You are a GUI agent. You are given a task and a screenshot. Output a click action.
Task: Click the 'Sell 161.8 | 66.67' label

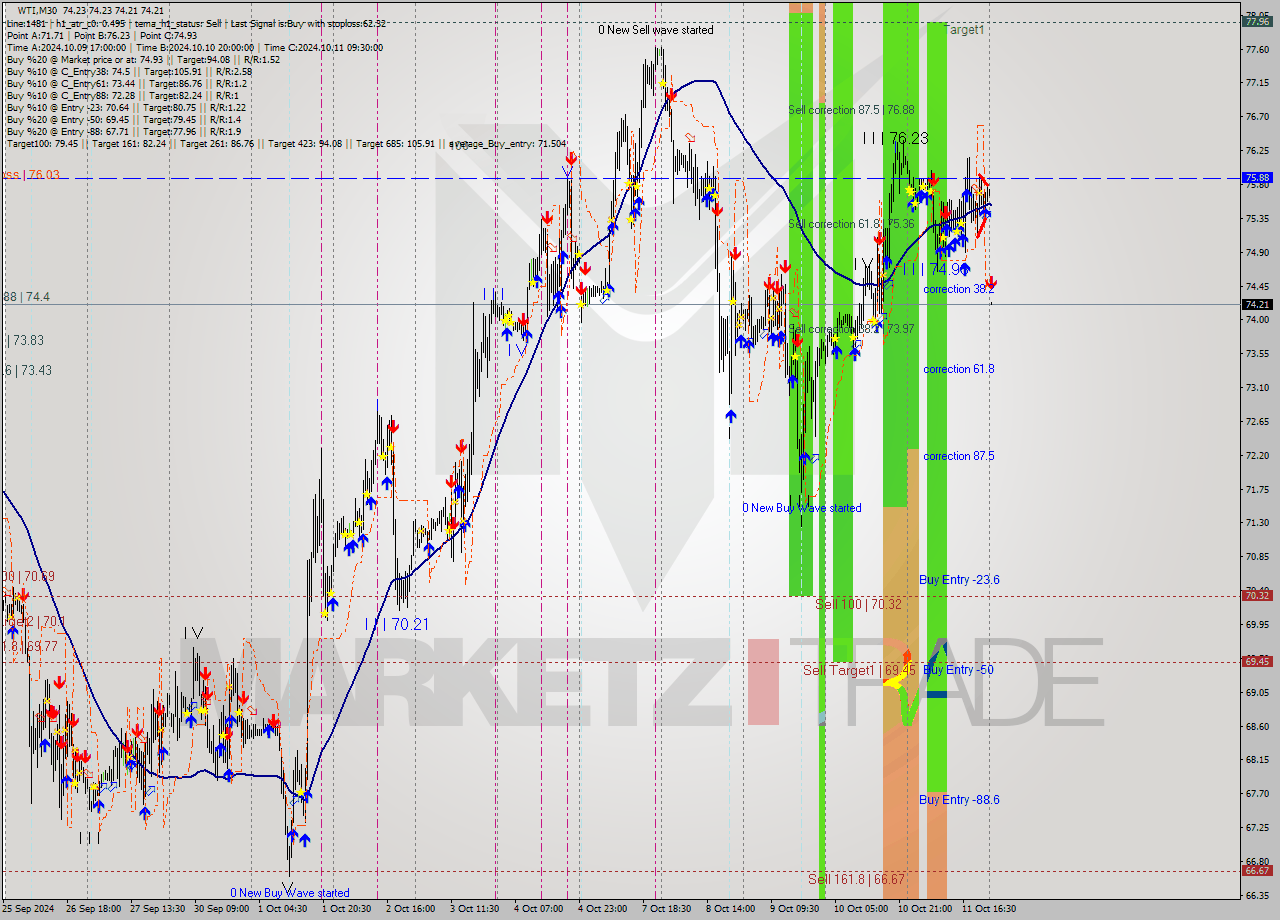856,879
